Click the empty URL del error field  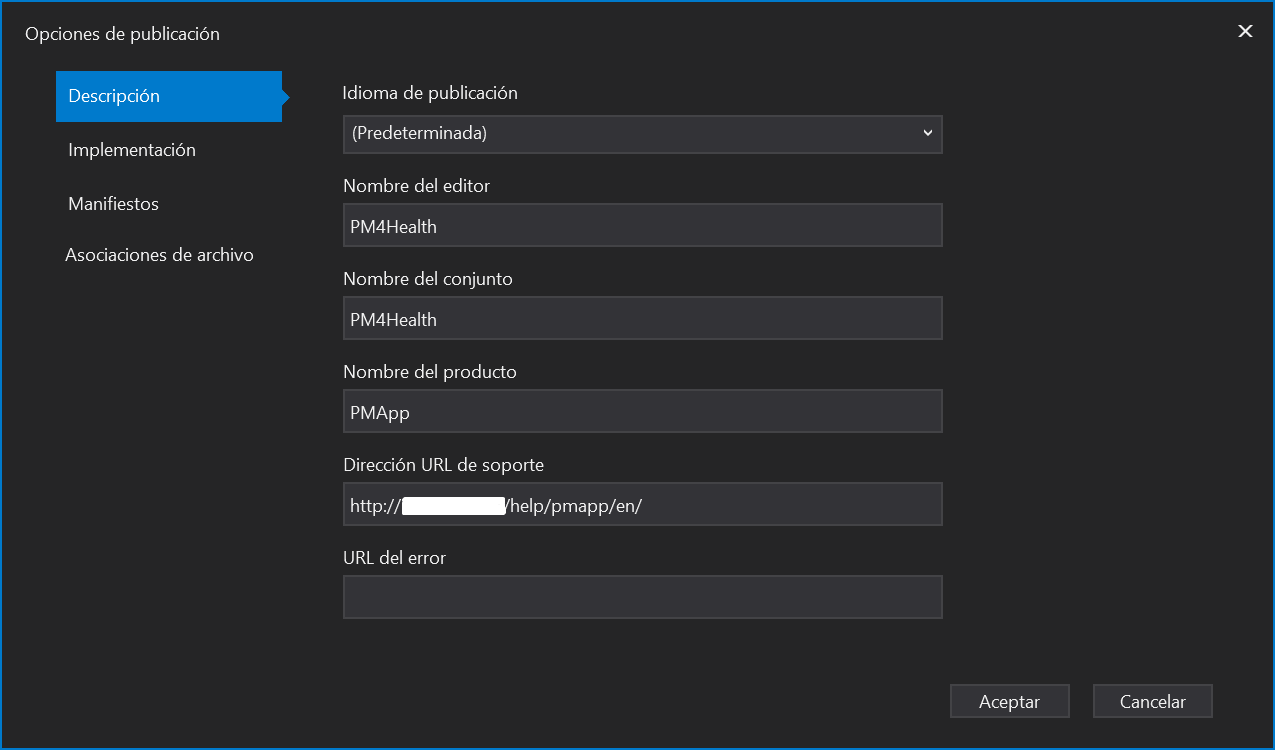tap(643, 598)
